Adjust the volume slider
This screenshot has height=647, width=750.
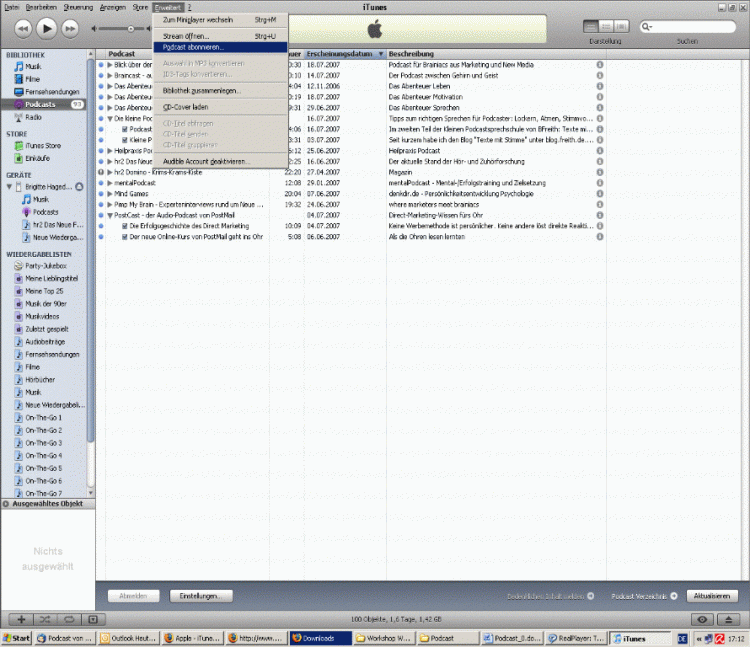tap(130, 28)
